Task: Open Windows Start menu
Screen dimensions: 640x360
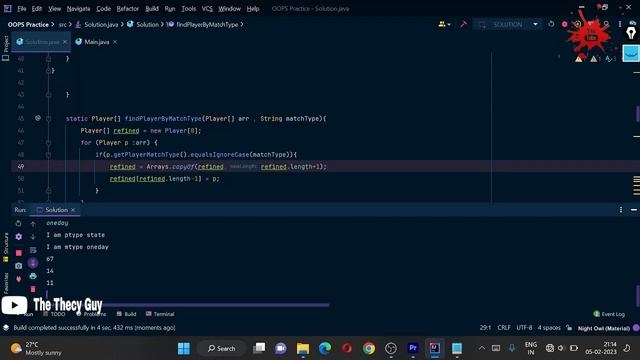Action: click(x=184, y=348)
